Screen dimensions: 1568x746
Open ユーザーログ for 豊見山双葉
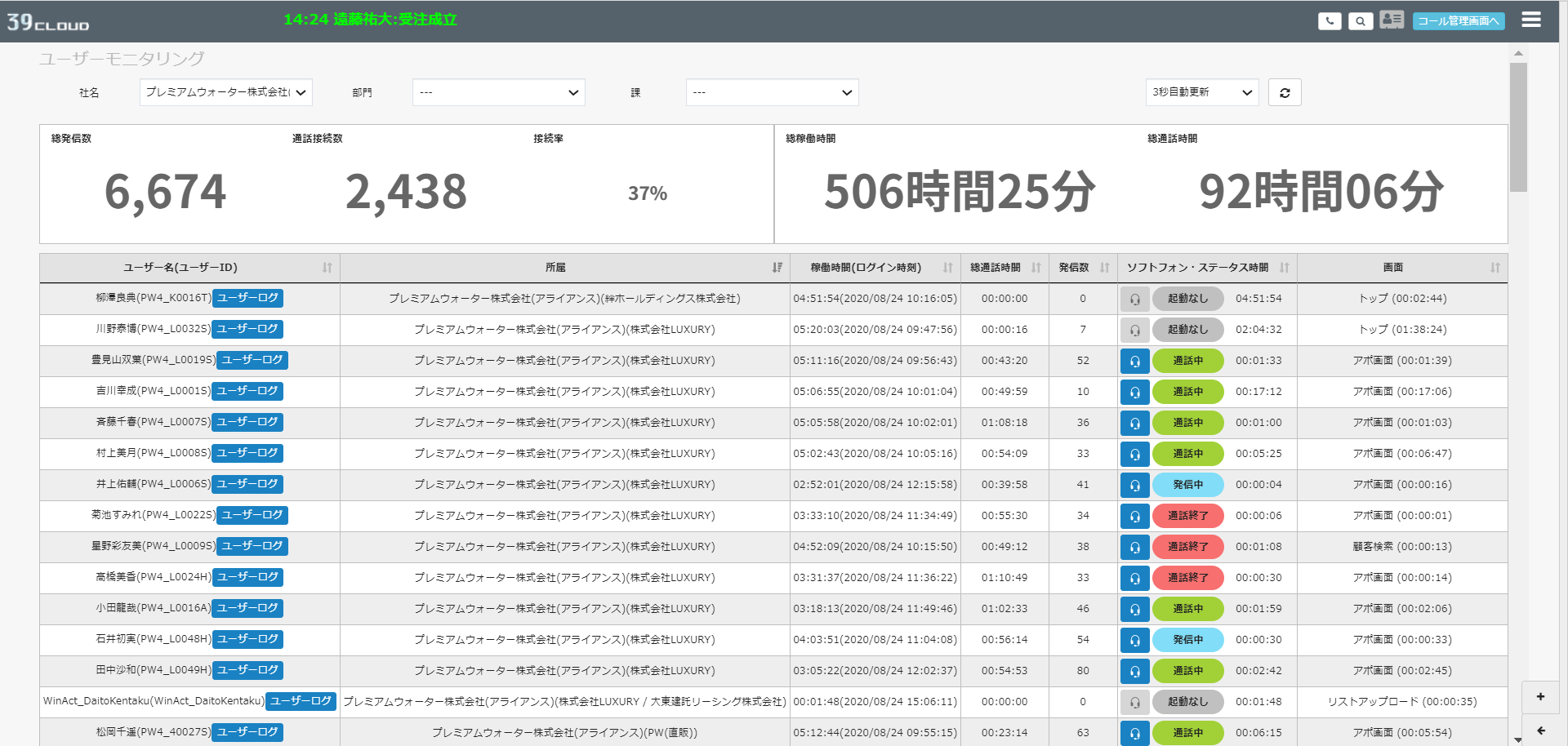coord(252,360)
